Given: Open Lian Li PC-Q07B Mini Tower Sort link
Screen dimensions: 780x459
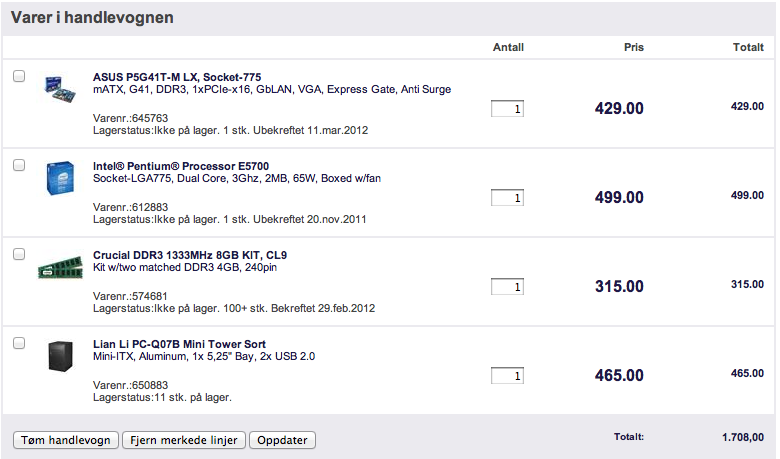Looking at the screenshot, I should (179, 344).
